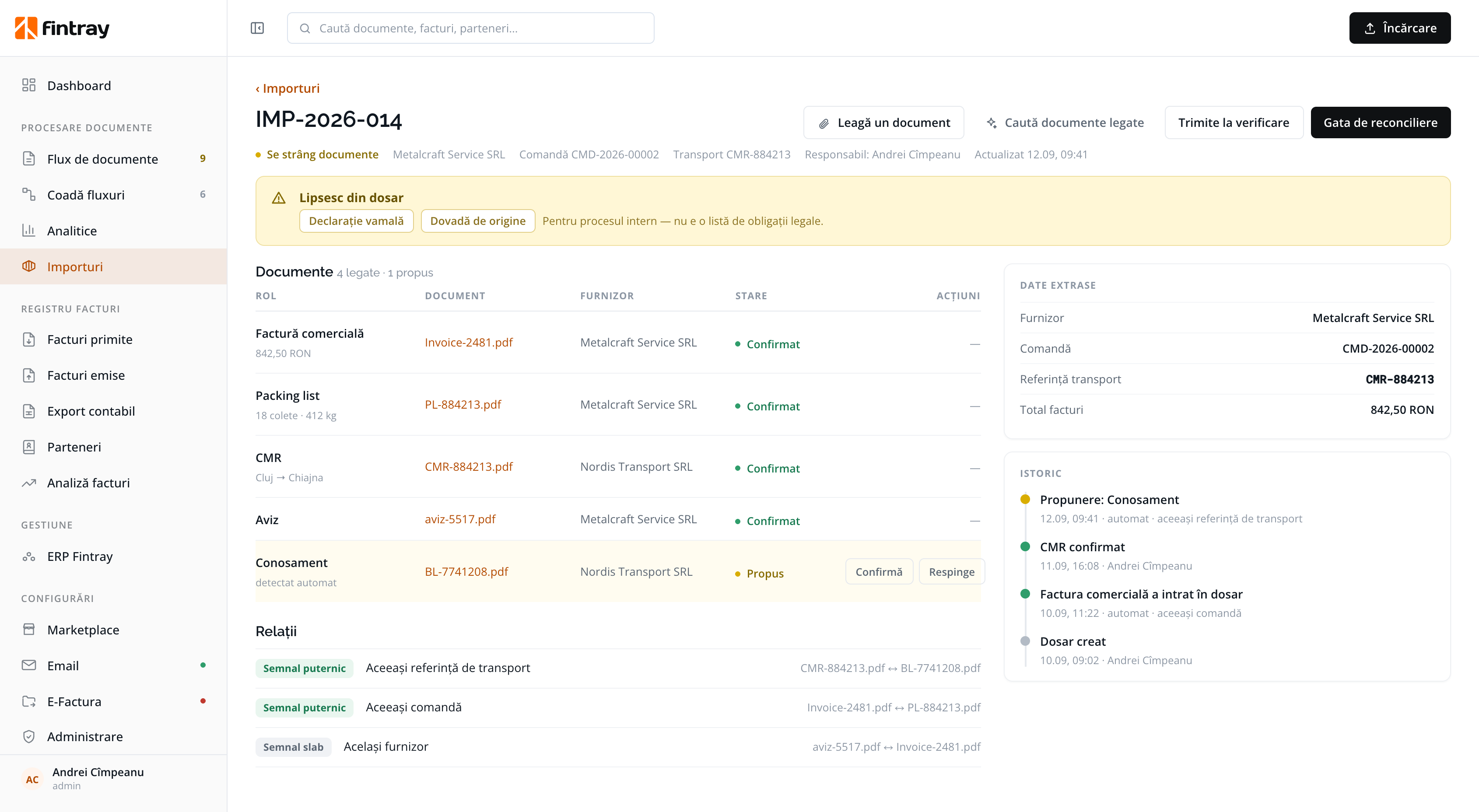
Task: Reject the BL-7741208.pdf proposal
Action: [951, 571]
